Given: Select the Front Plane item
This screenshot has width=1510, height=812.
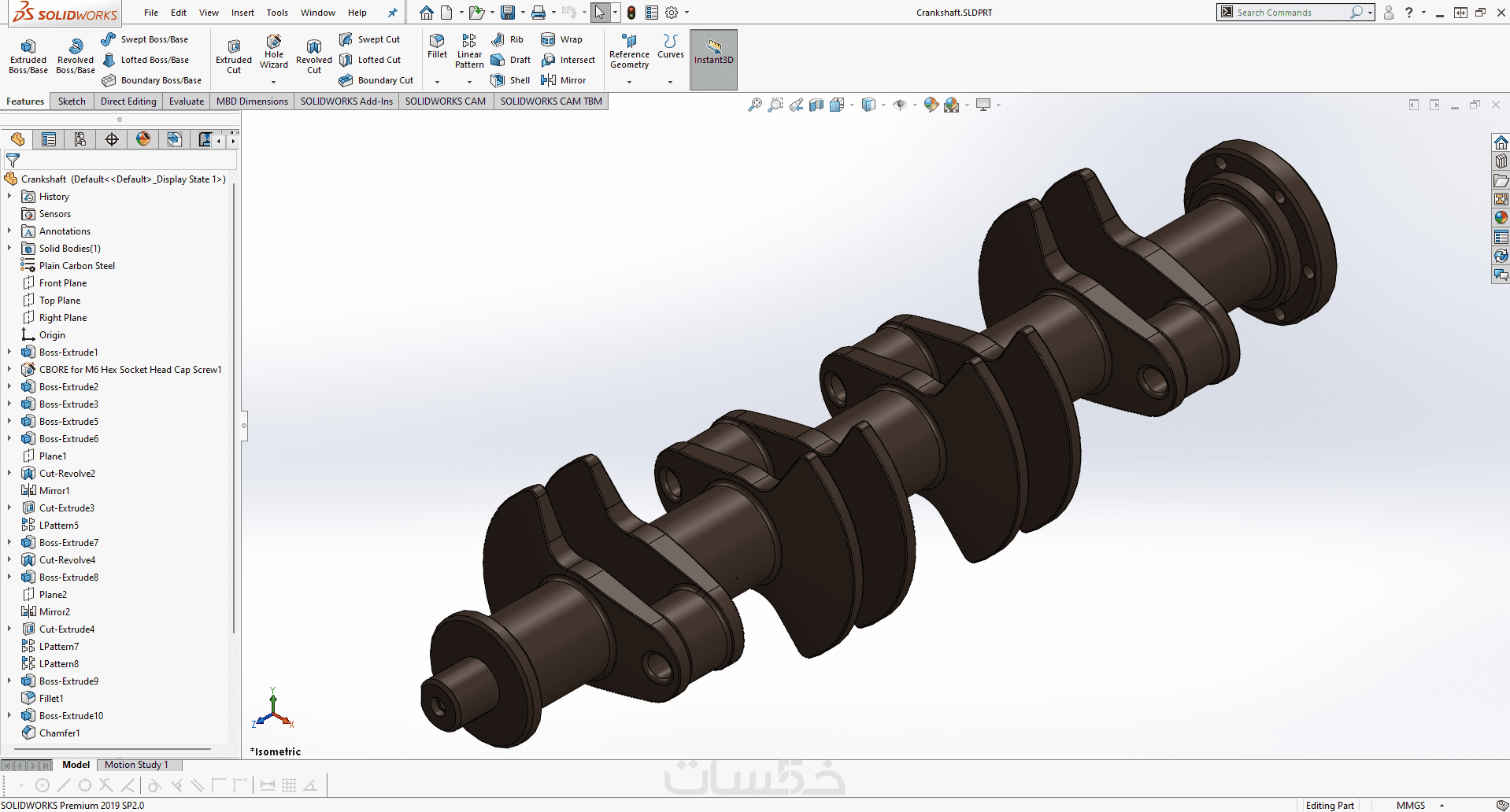Looking at the screenshot, I should [x=54, y=283].
